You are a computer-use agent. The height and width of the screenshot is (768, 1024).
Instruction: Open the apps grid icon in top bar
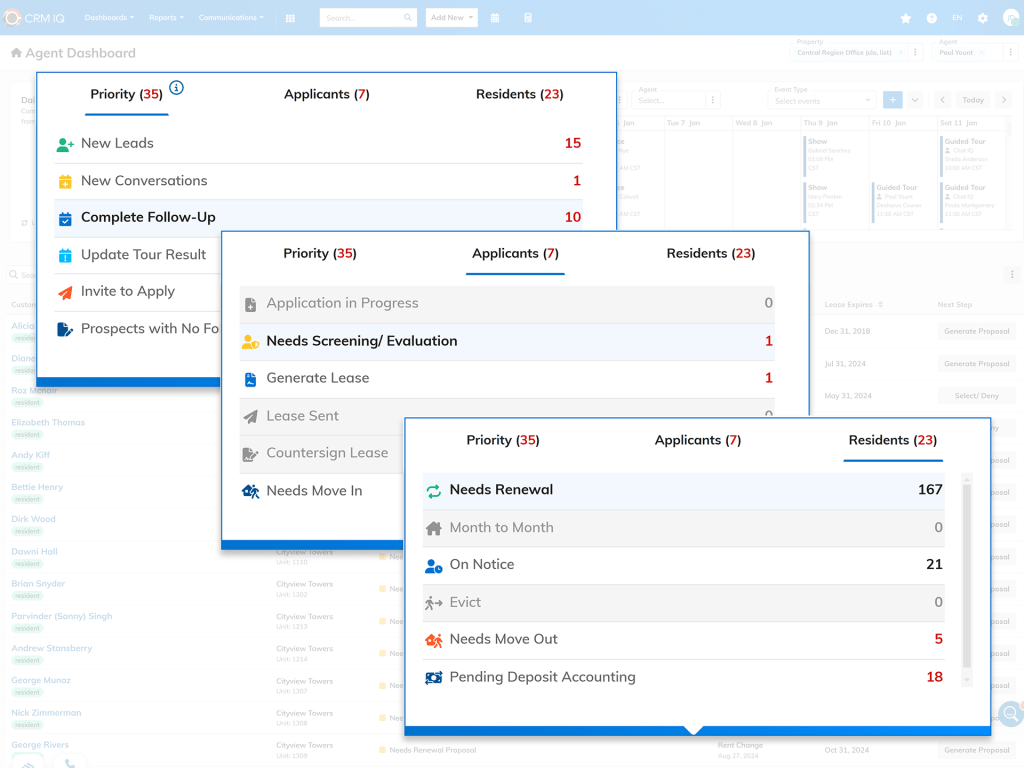[291, 18]
